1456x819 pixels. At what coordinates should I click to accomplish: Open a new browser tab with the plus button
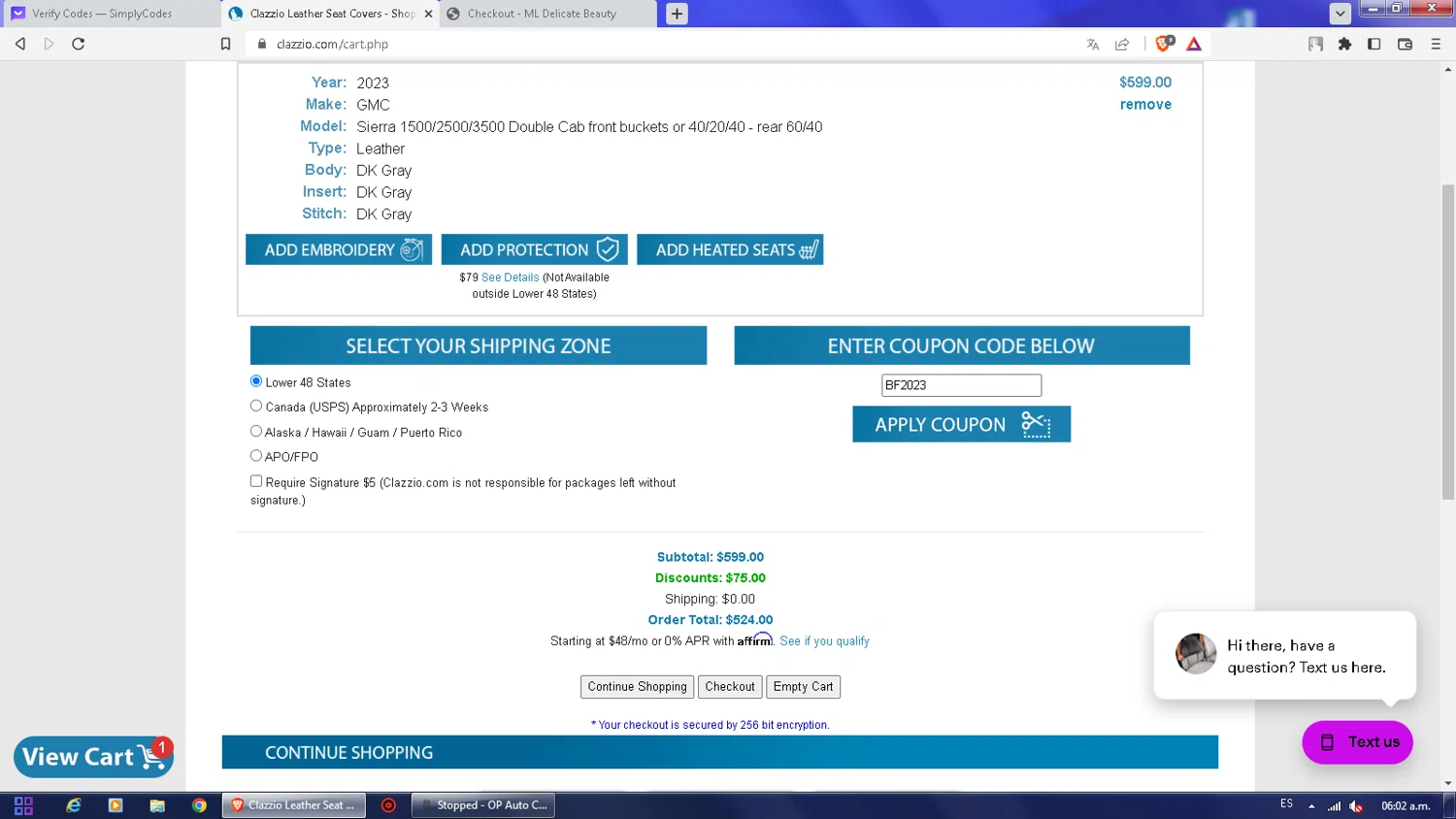[677, 14]
